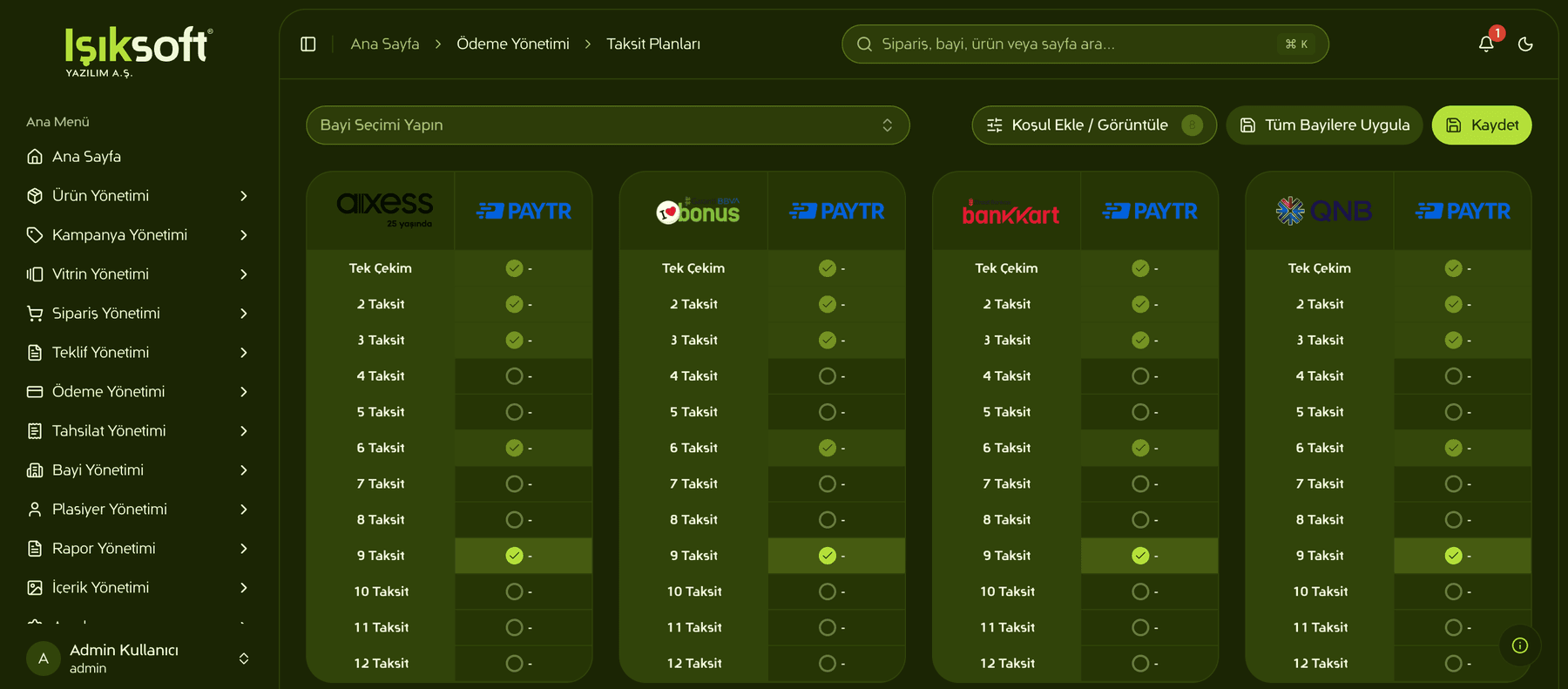Screen dimensions: 1568x689
Task: Open Kampanya Yönetimi menu item
Action: pyautogui.click(x=139, y=235)
